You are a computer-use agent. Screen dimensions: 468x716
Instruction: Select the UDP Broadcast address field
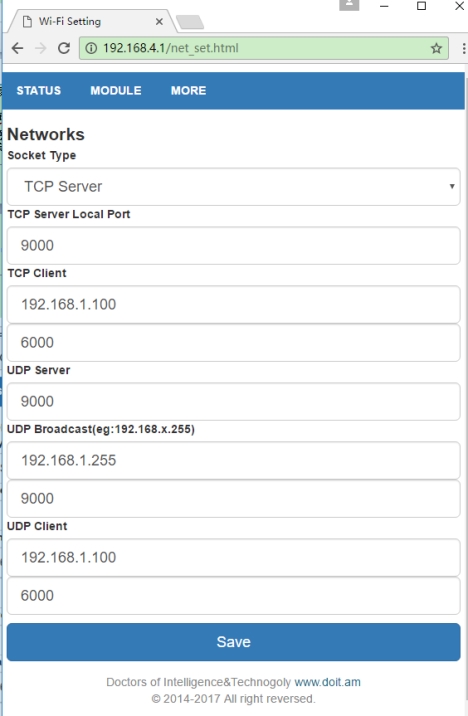point(233,460)
